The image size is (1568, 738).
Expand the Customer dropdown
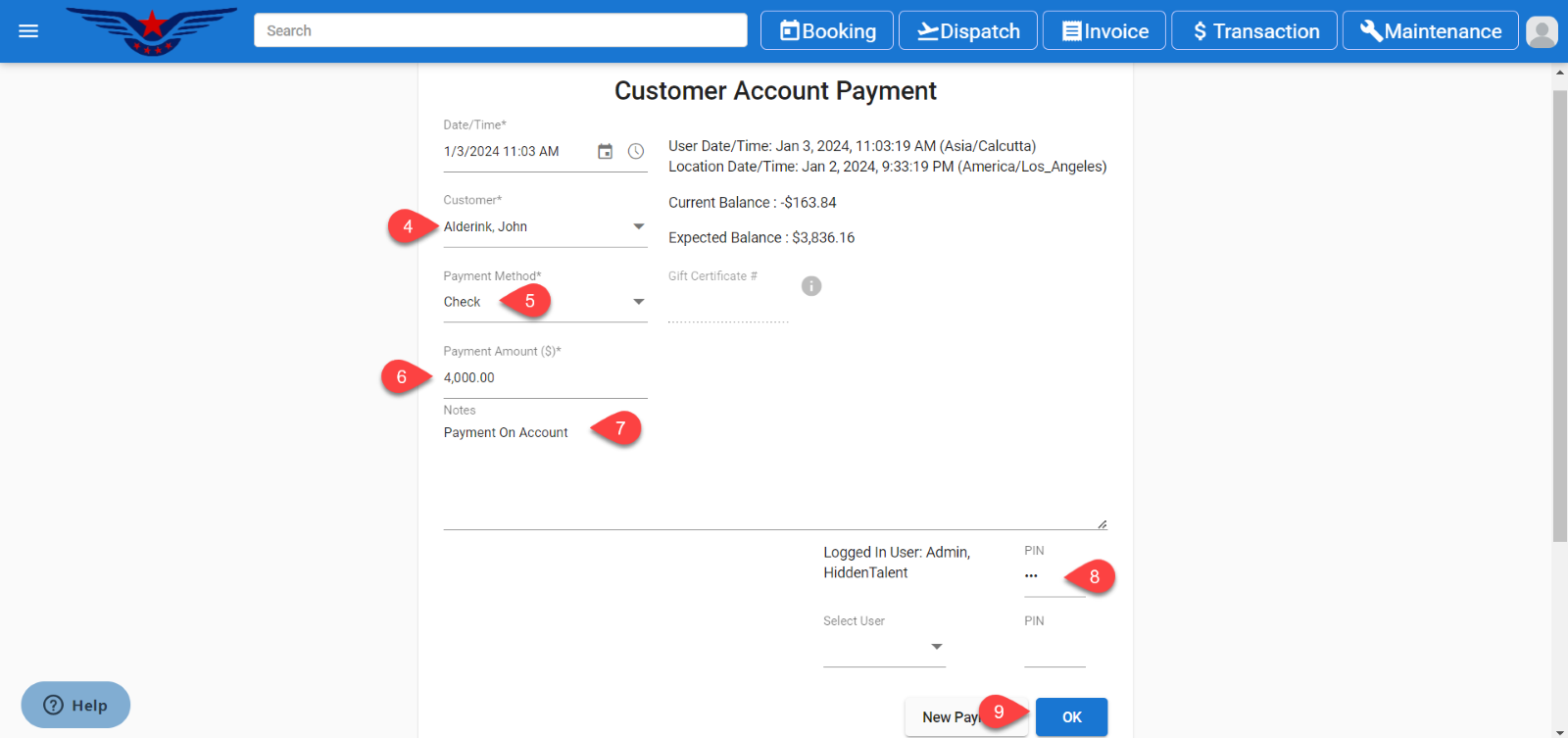[x=638, y=226]
